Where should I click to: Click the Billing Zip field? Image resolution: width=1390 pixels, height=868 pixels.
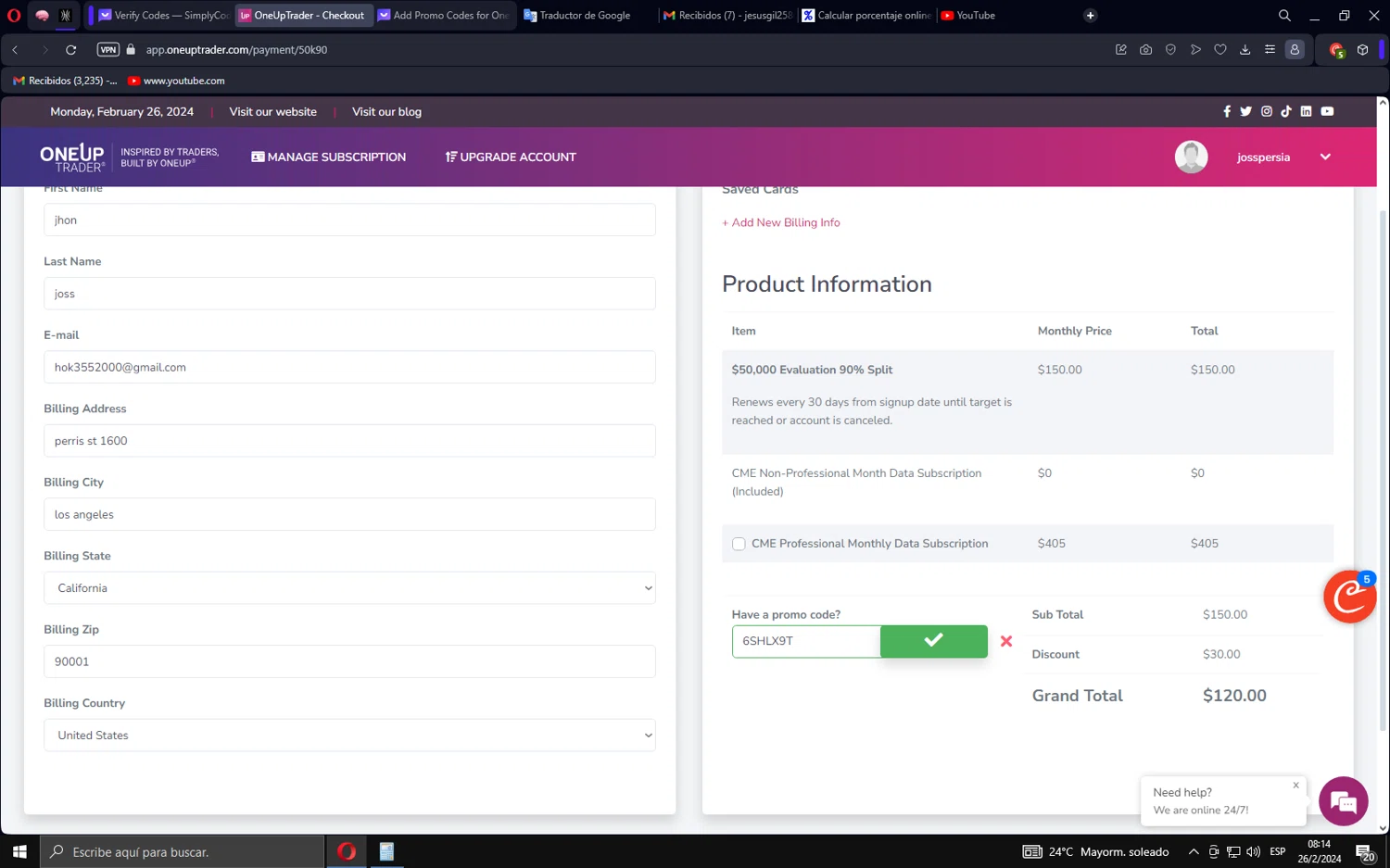(x=349, y=662)
